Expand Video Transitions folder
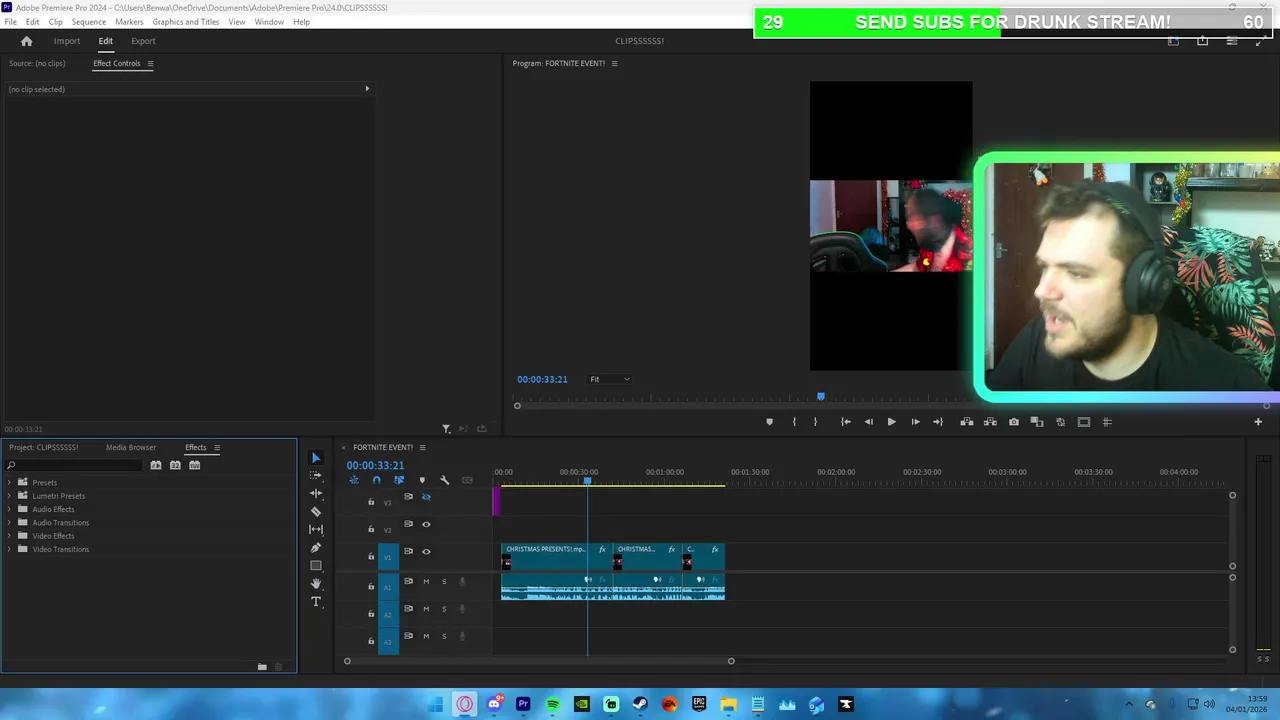This screenshot has width=1280, height=720. [10, 549]
